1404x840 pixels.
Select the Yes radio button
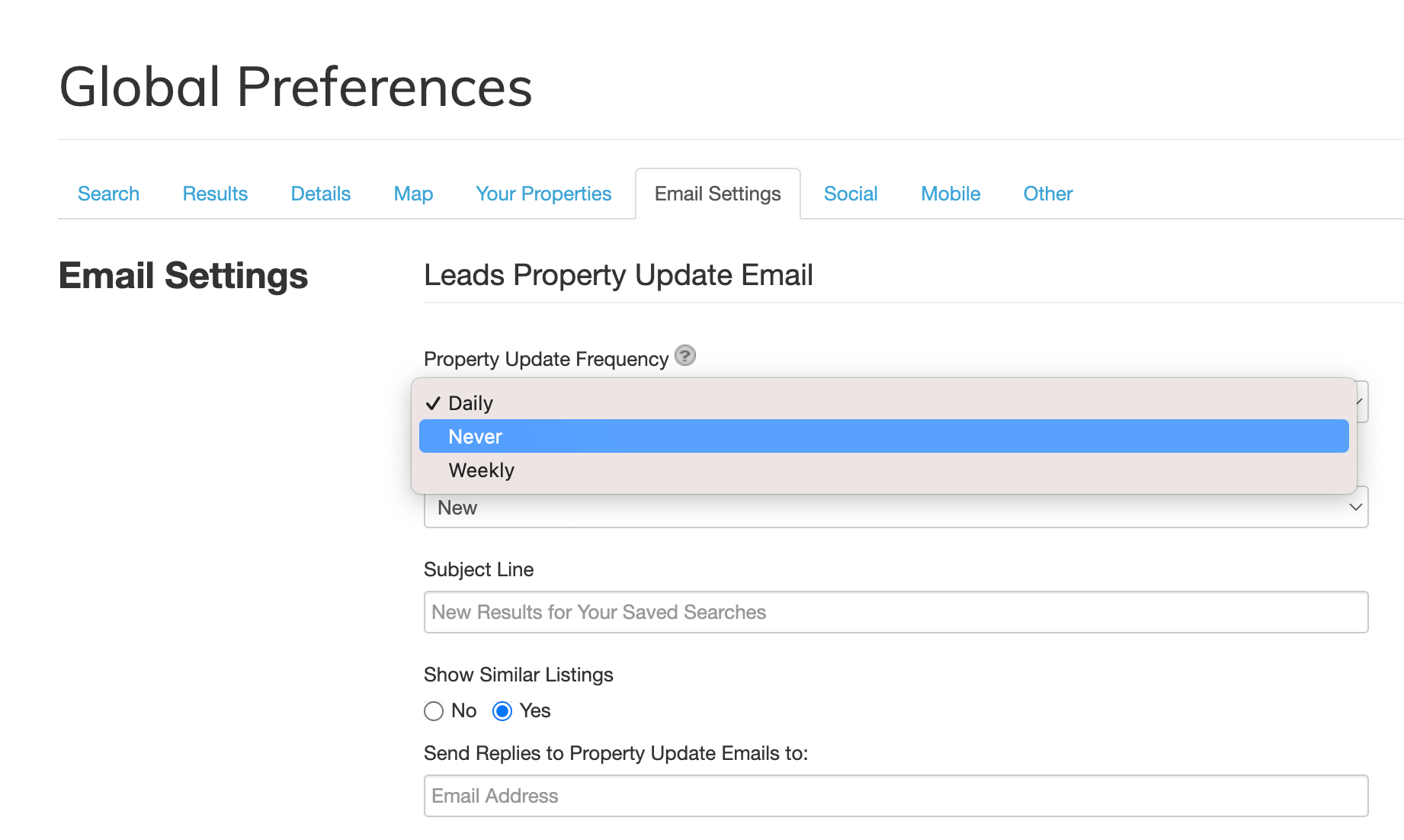tap(502, 711)
